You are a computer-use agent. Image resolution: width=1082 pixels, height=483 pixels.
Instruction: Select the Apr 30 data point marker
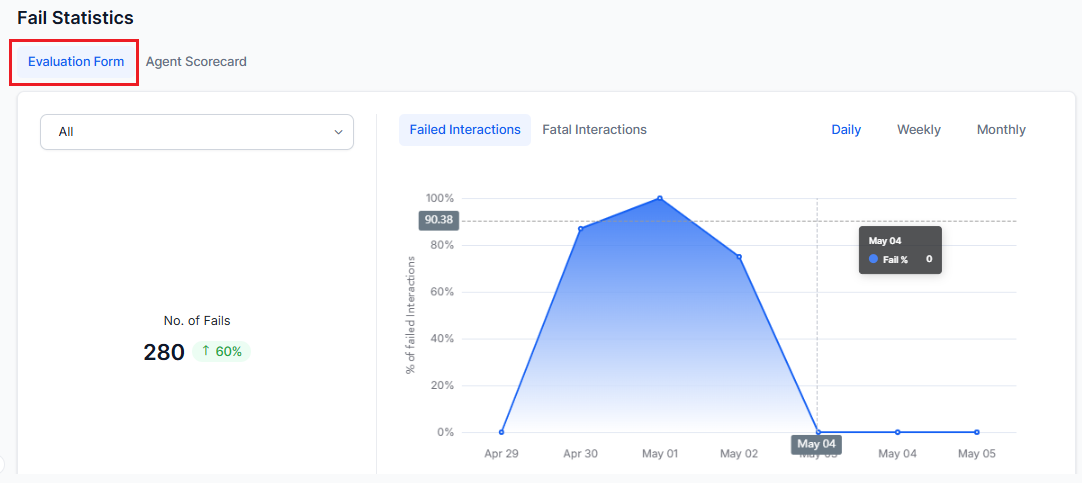pyautogui.click(x=580, y=229)
